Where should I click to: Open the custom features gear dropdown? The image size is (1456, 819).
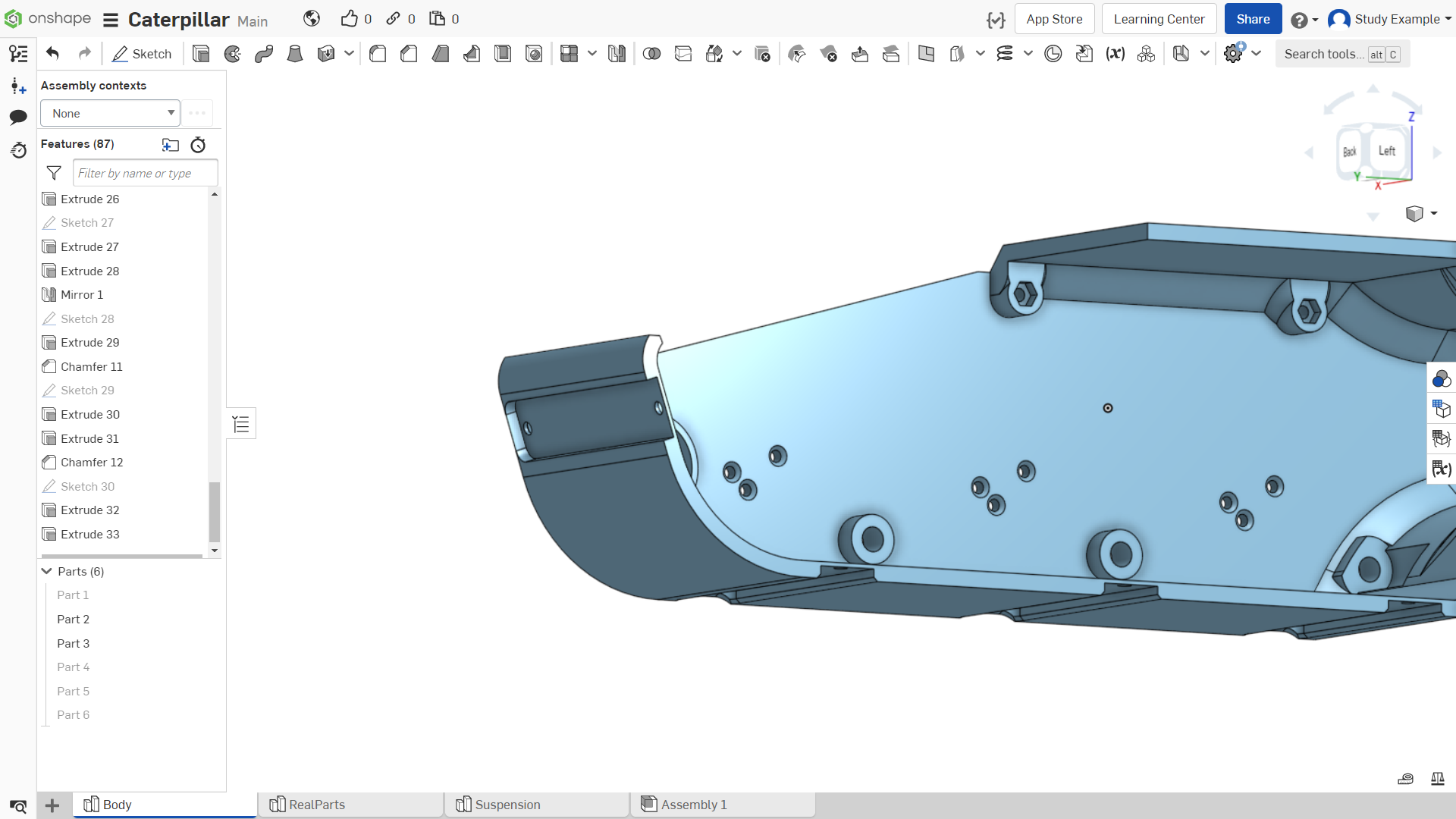pyautogui.click(x=1257, y=54)
